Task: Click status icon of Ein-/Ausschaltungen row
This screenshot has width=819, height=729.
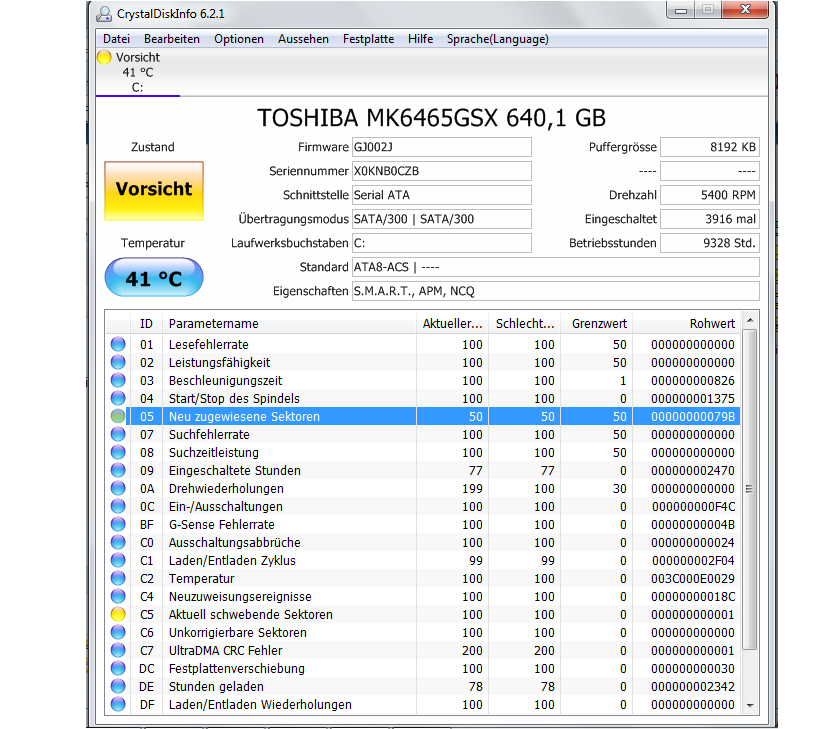Action: click(x=119, y=507)
